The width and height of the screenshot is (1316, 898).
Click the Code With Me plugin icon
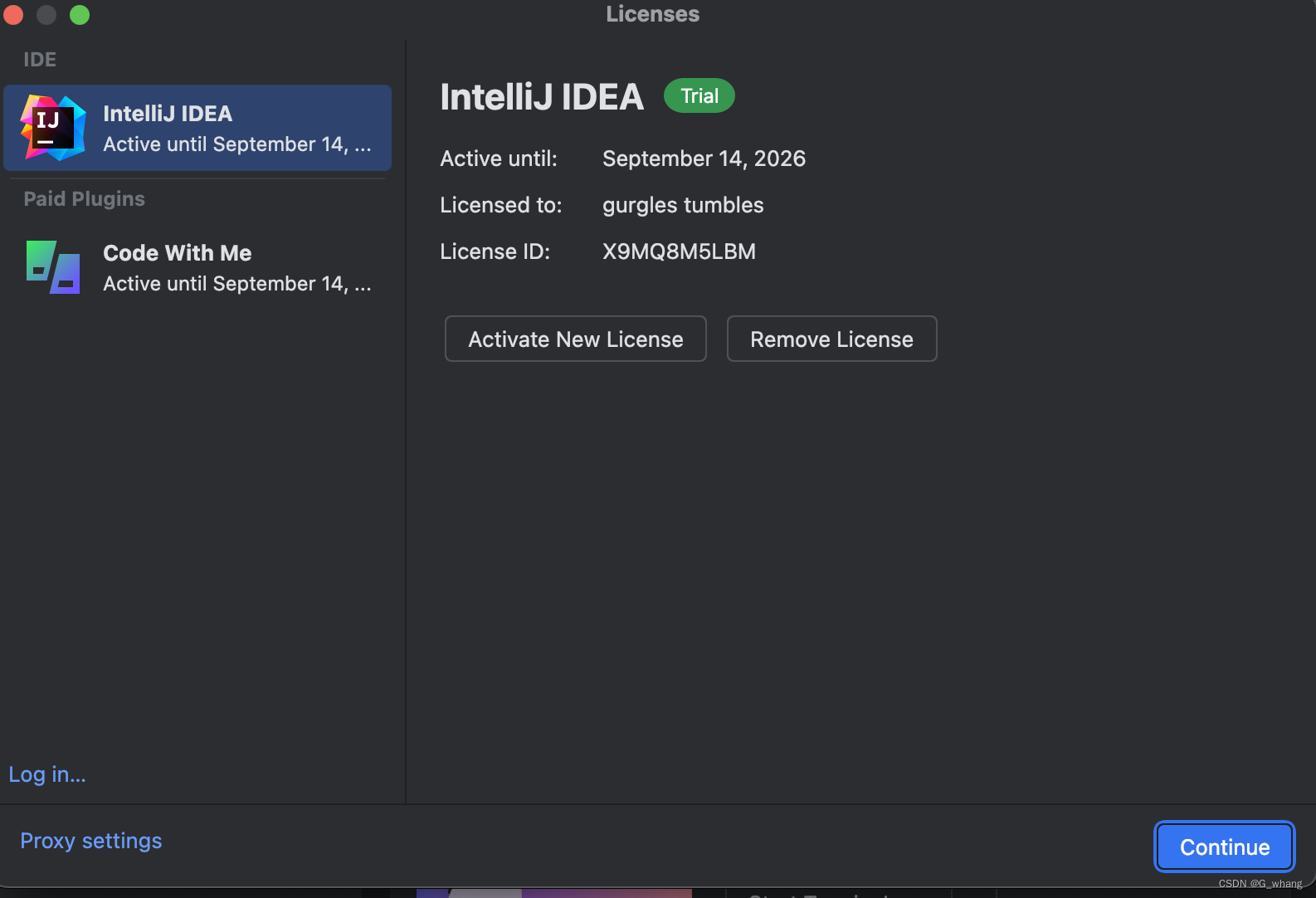pos(53,267)
